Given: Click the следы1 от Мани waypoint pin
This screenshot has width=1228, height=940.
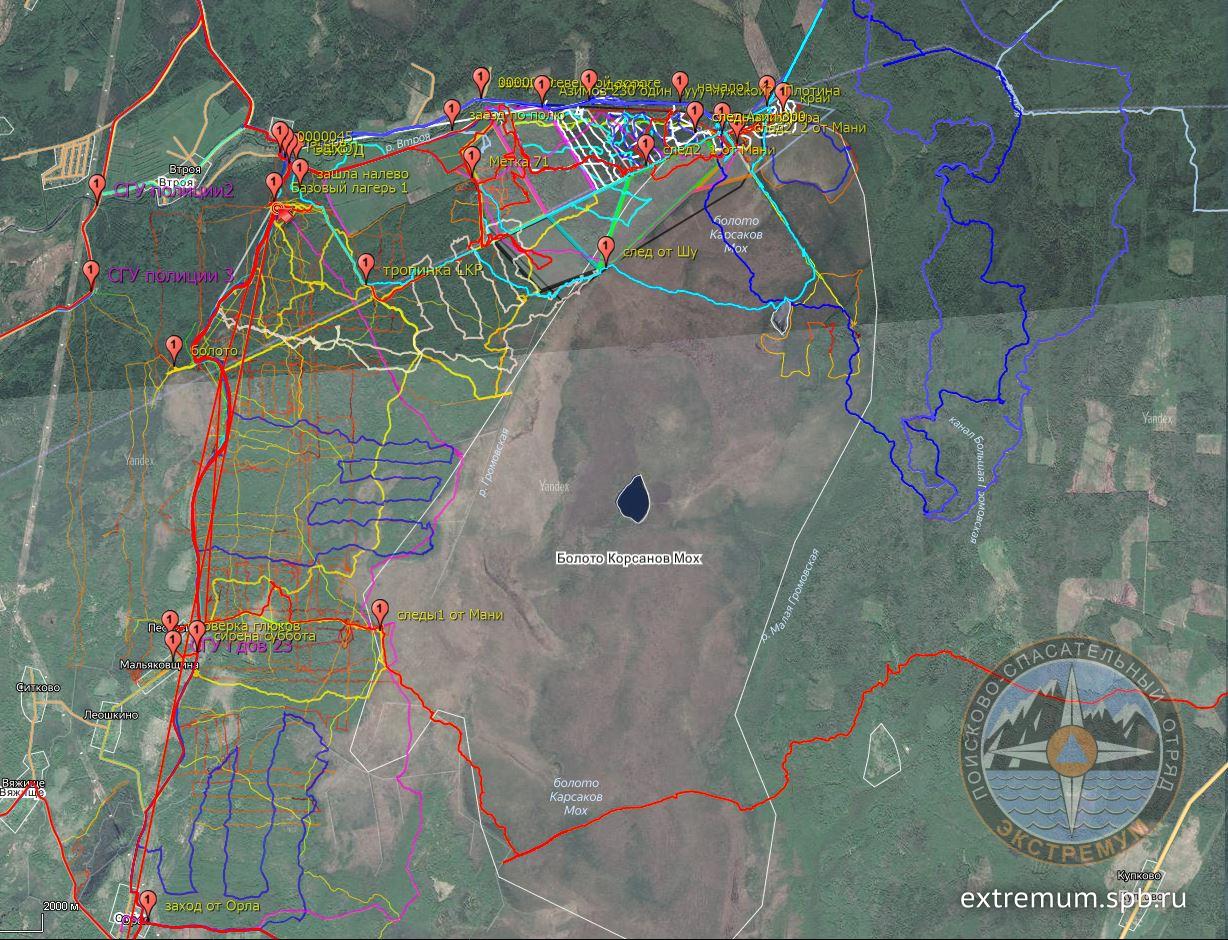Looking at the screenshot, I should coord(380,612).
